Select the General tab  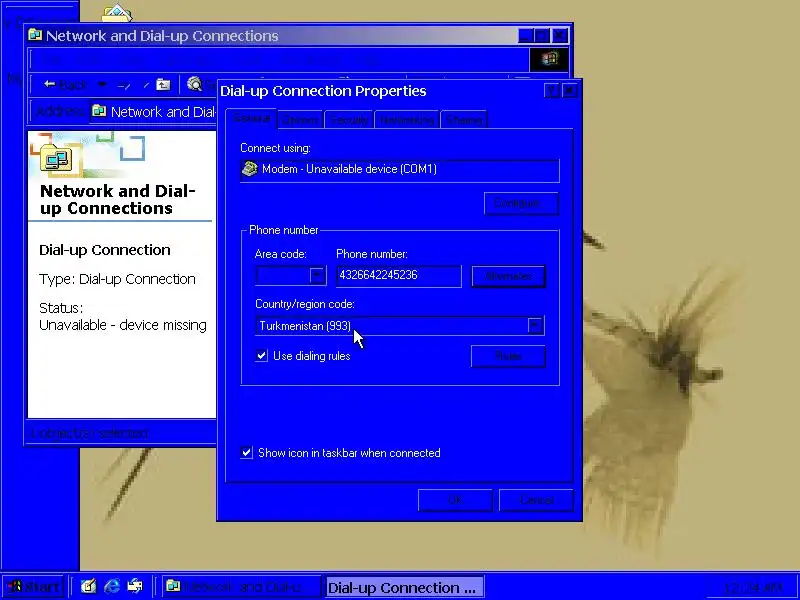coord(251,118)
